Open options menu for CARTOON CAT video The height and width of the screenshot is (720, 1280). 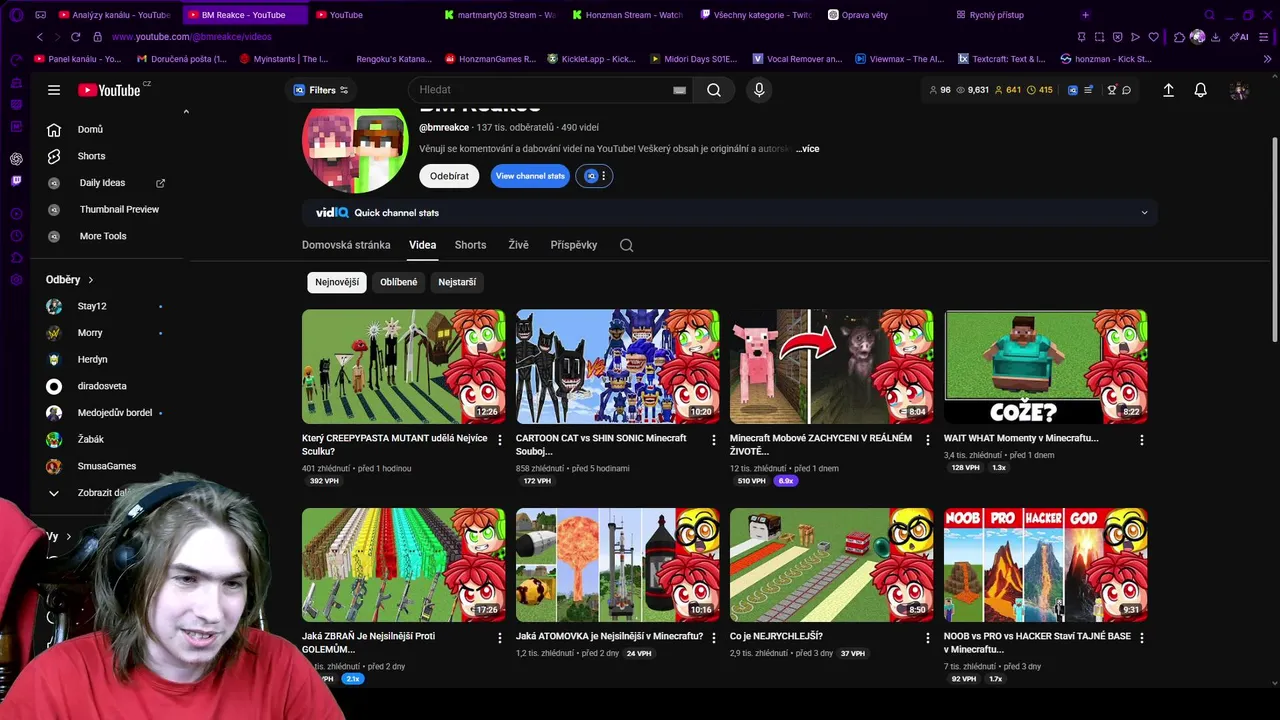pos(714,440)
